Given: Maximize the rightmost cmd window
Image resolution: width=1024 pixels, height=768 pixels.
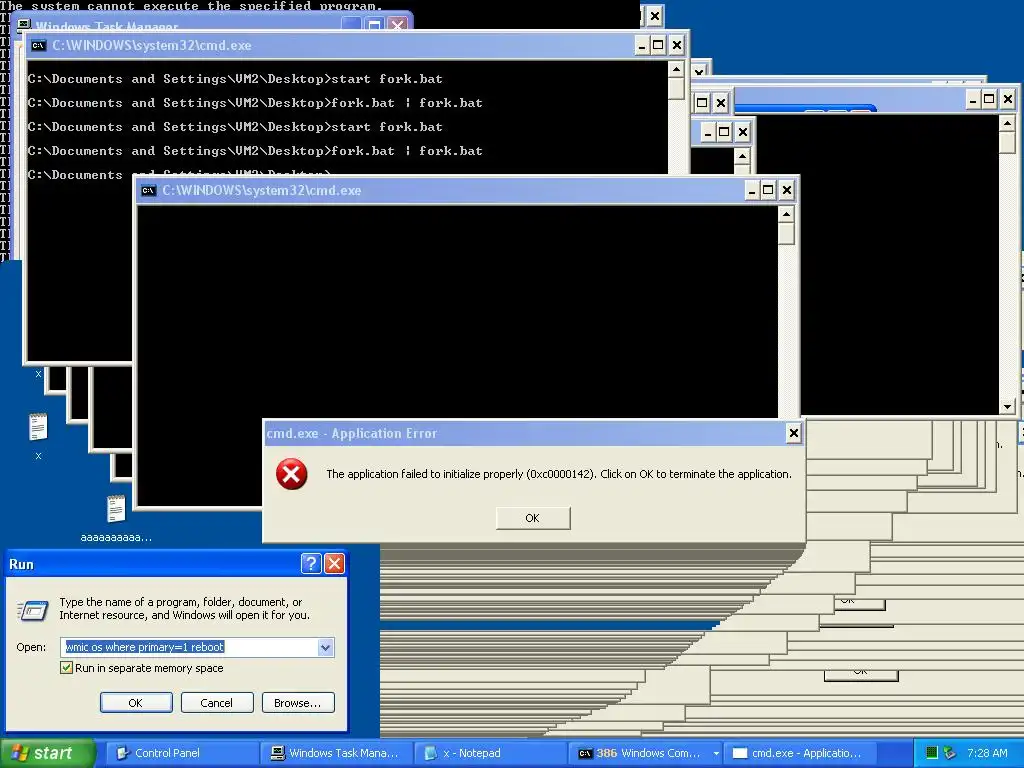Looking at the screenshot, I should [x=989, y=99].
